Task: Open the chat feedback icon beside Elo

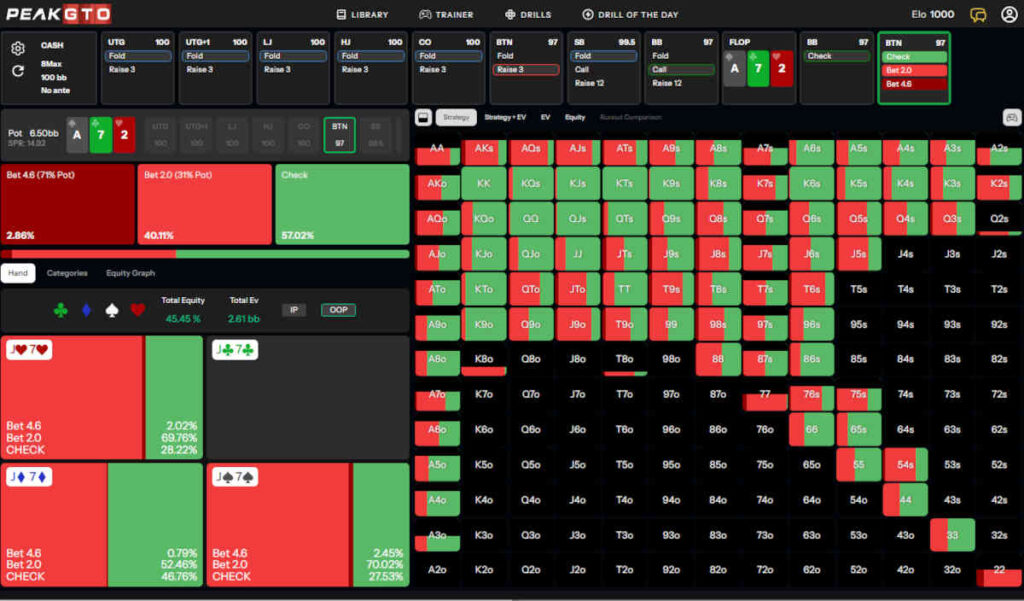Action: pyautogui.click(x=978, y=15)
